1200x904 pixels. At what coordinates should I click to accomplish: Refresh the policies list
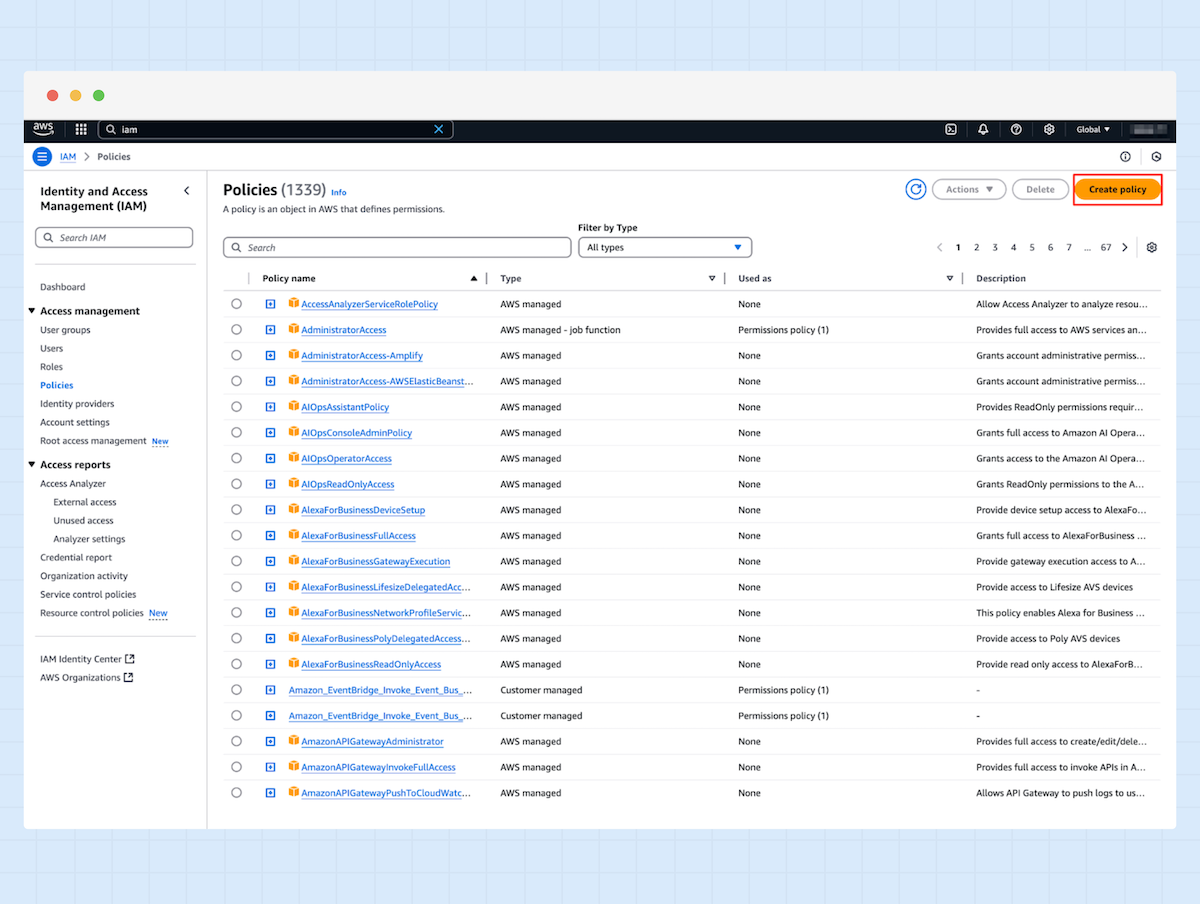(x=915, y=189)
